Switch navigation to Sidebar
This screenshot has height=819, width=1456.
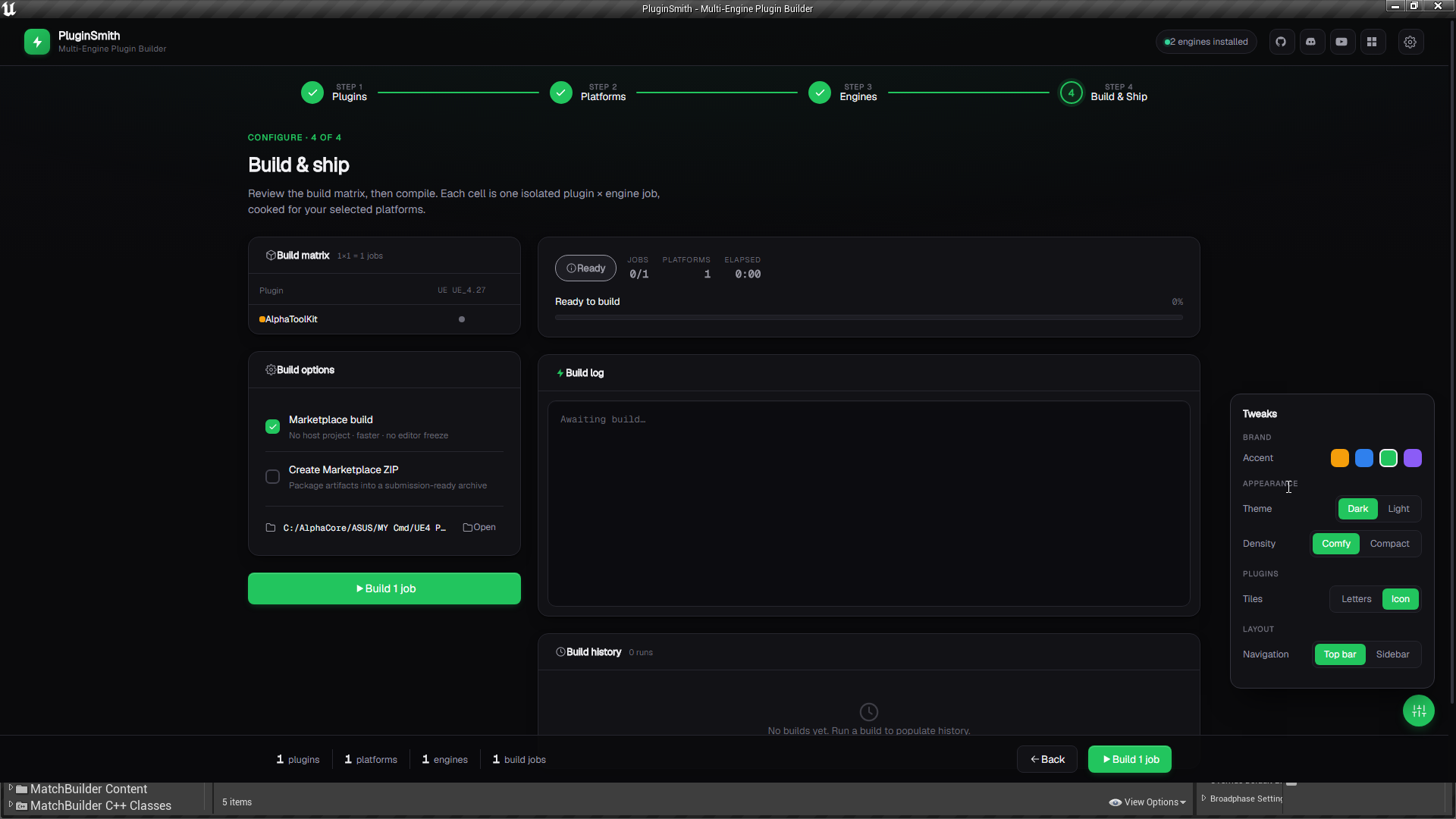coord(1392,654)
